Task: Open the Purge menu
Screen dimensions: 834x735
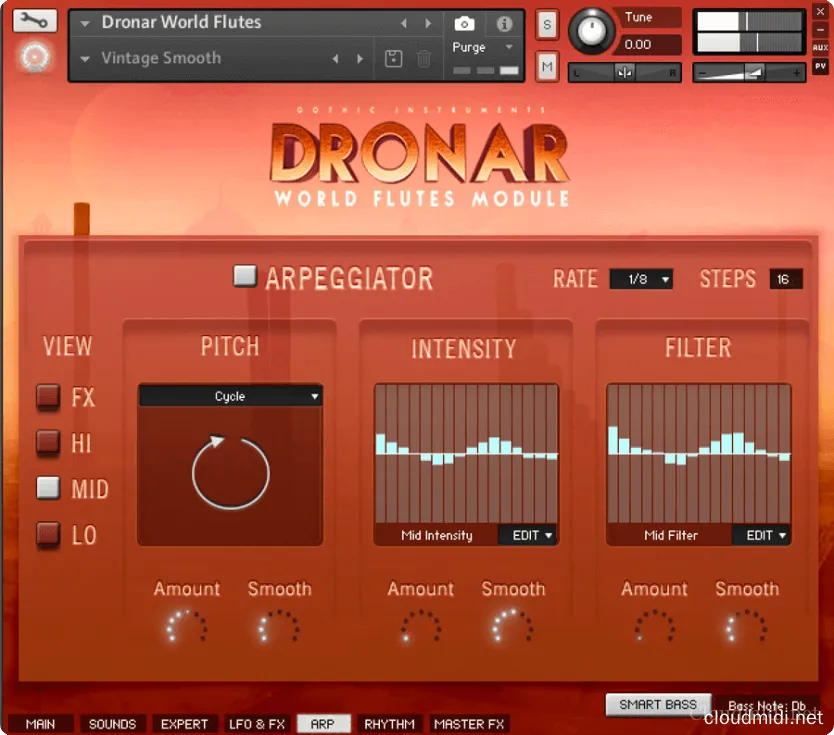Action: pyautogui.click(x=481, y=48)
